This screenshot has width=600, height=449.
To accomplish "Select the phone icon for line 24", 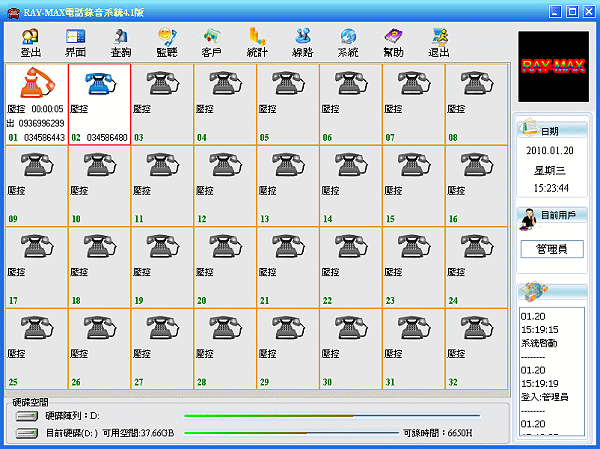I will (x=477, y=246).
